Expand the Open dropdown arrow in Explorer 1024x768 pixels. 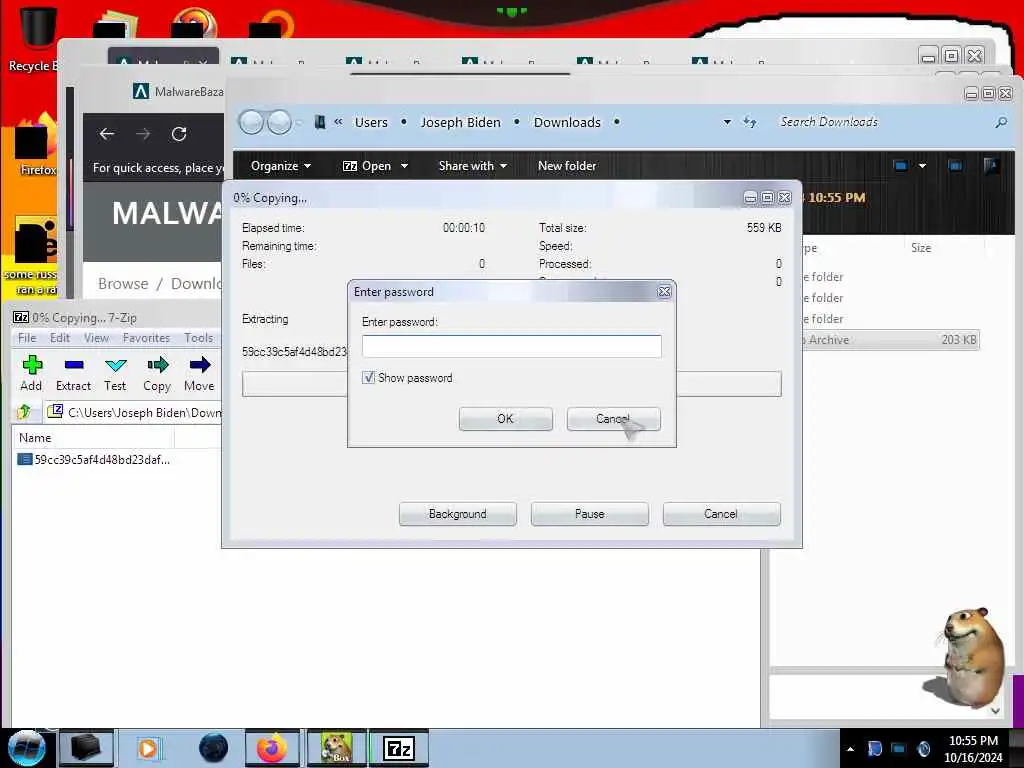(404, 166)
